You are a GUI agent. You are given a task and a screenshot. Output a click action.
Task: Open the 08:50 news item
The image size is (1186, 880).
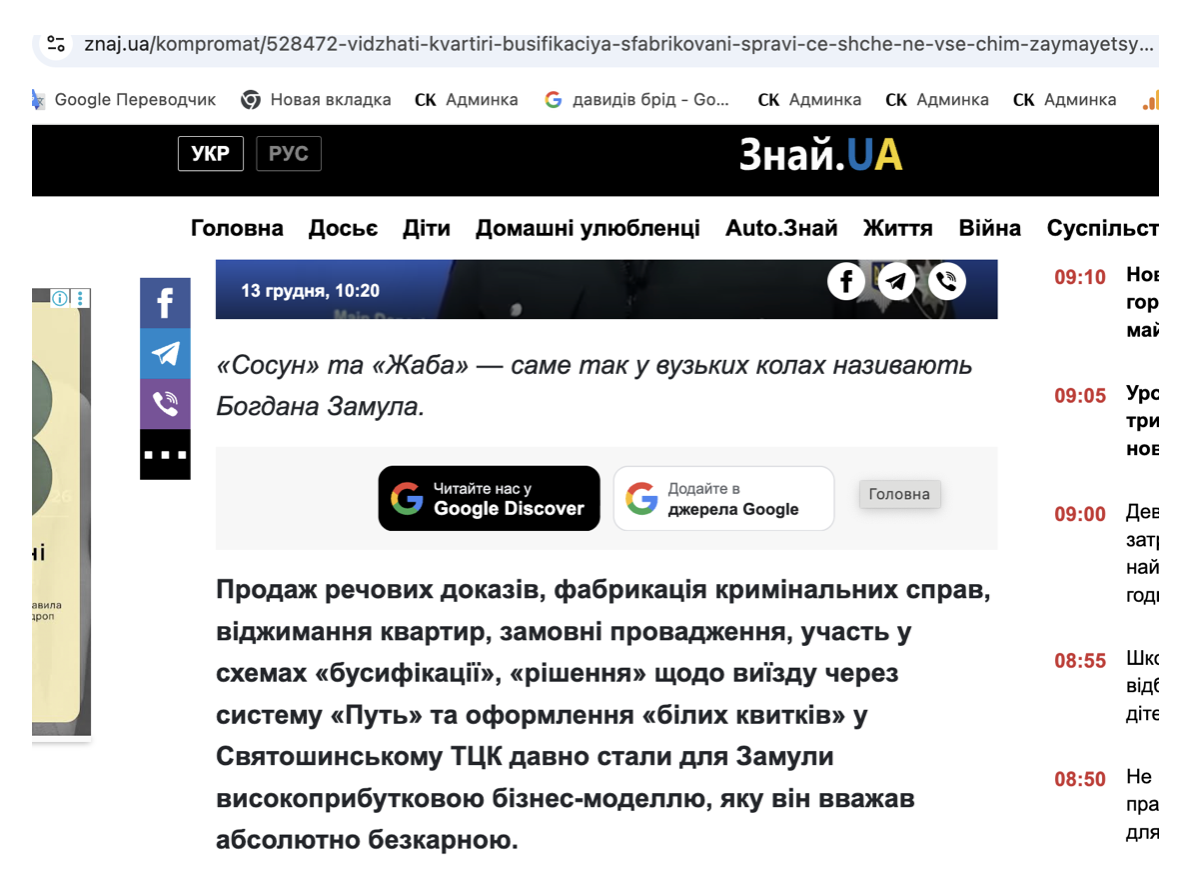[1106, 804]
